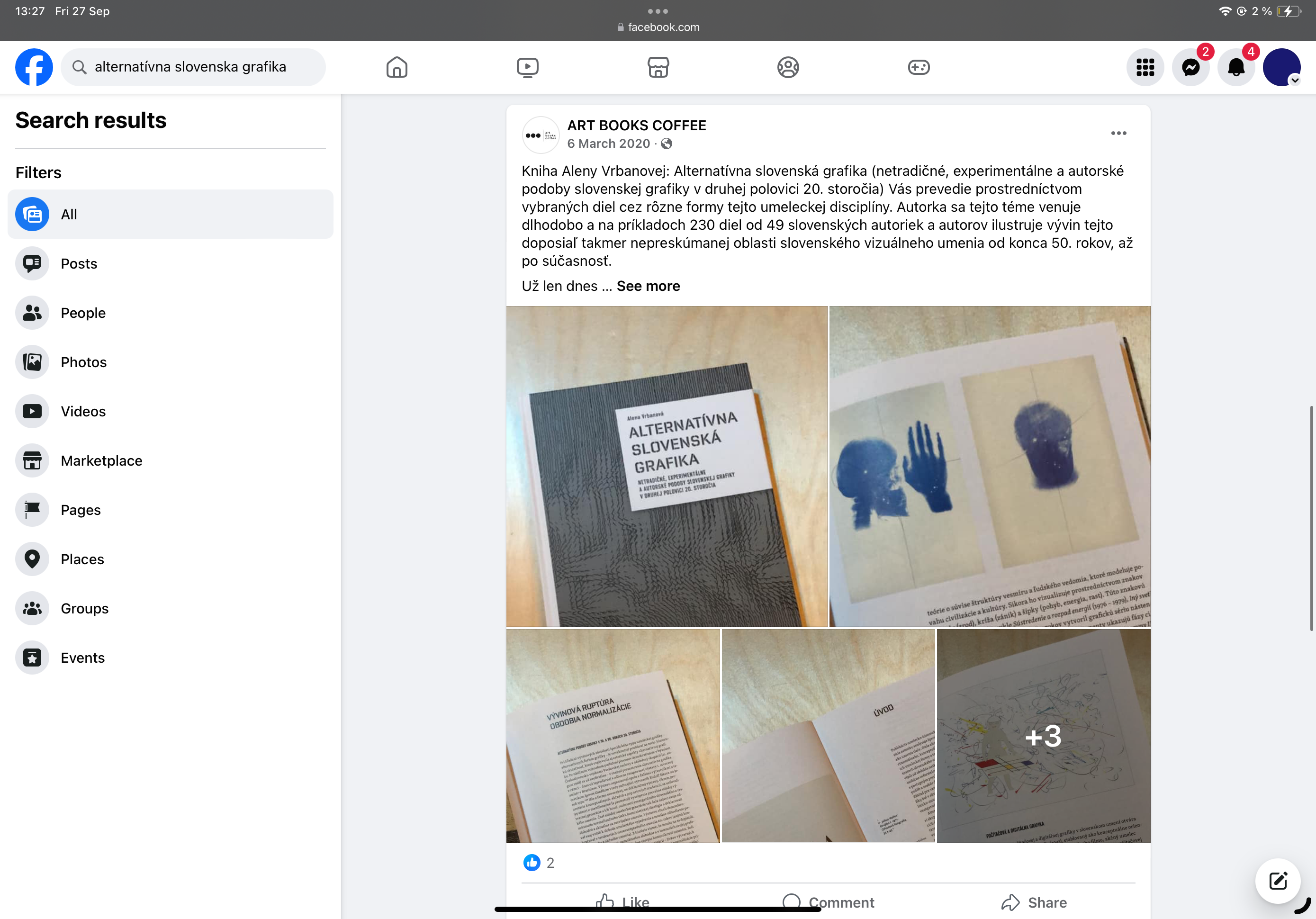The image size is (1316, 919).
Task: Open the ART BOOKS COFFEE page link
Action: [x=636, y=125]
